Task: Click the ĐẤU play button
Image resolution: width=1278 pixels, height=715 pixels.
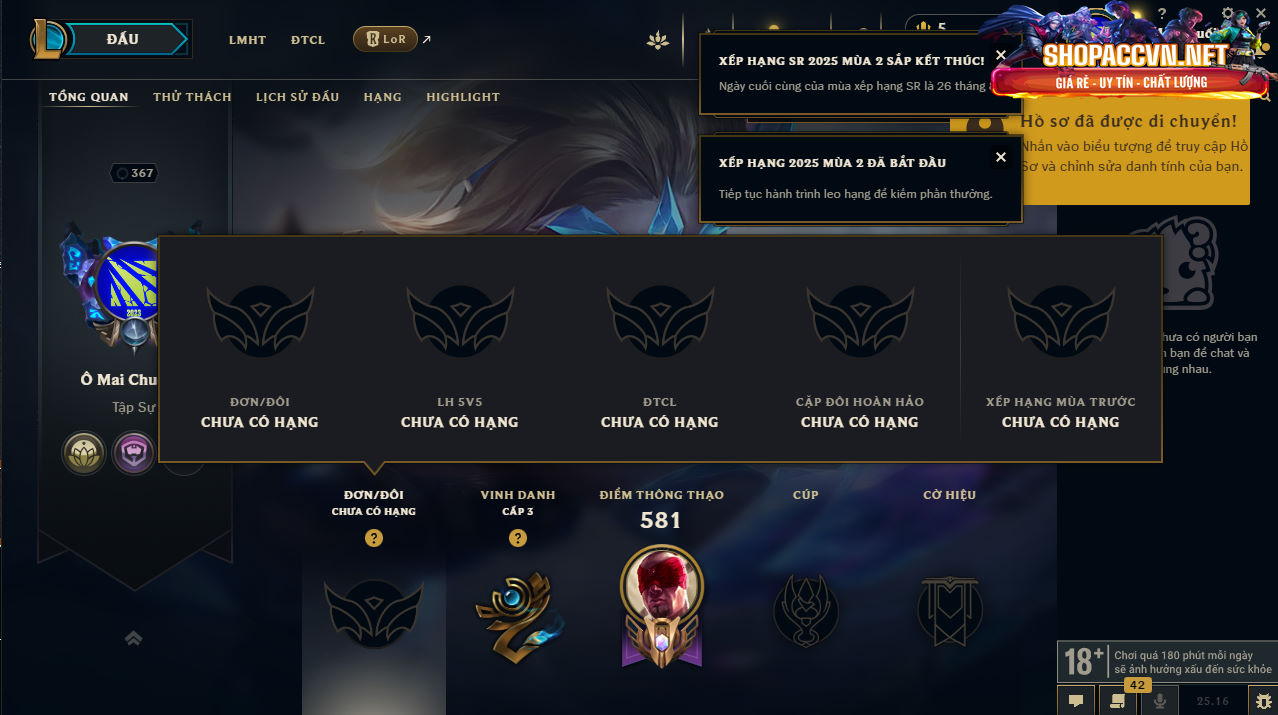Action: coord(122,39)
